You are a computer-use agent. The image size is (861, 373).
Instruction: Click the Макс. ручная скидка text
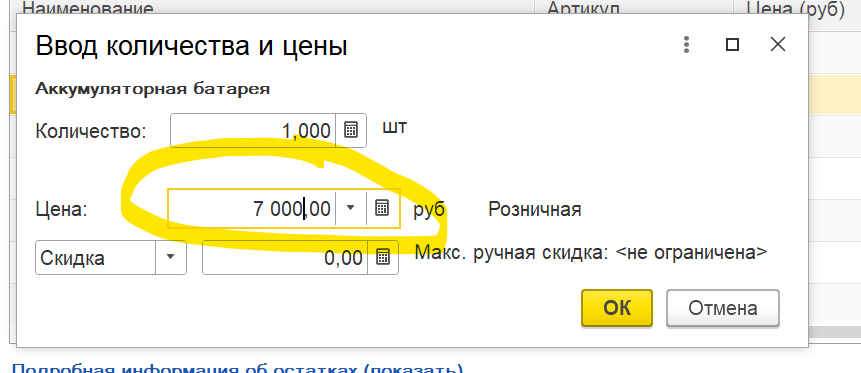click(591, 253)
